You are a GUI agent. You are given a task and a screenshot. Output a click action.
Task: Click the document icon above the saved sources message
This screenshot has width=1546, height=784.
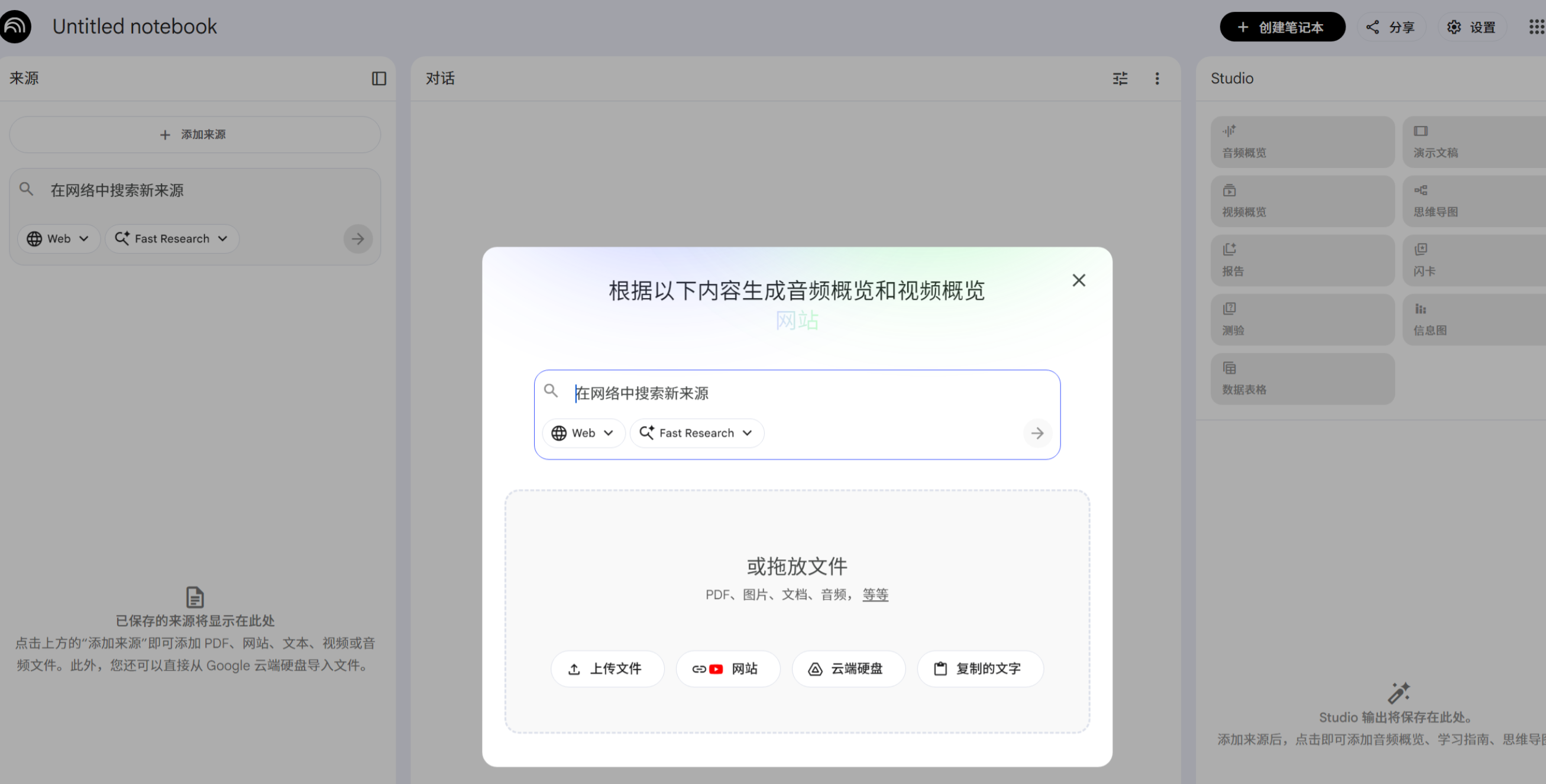point(195,597)
